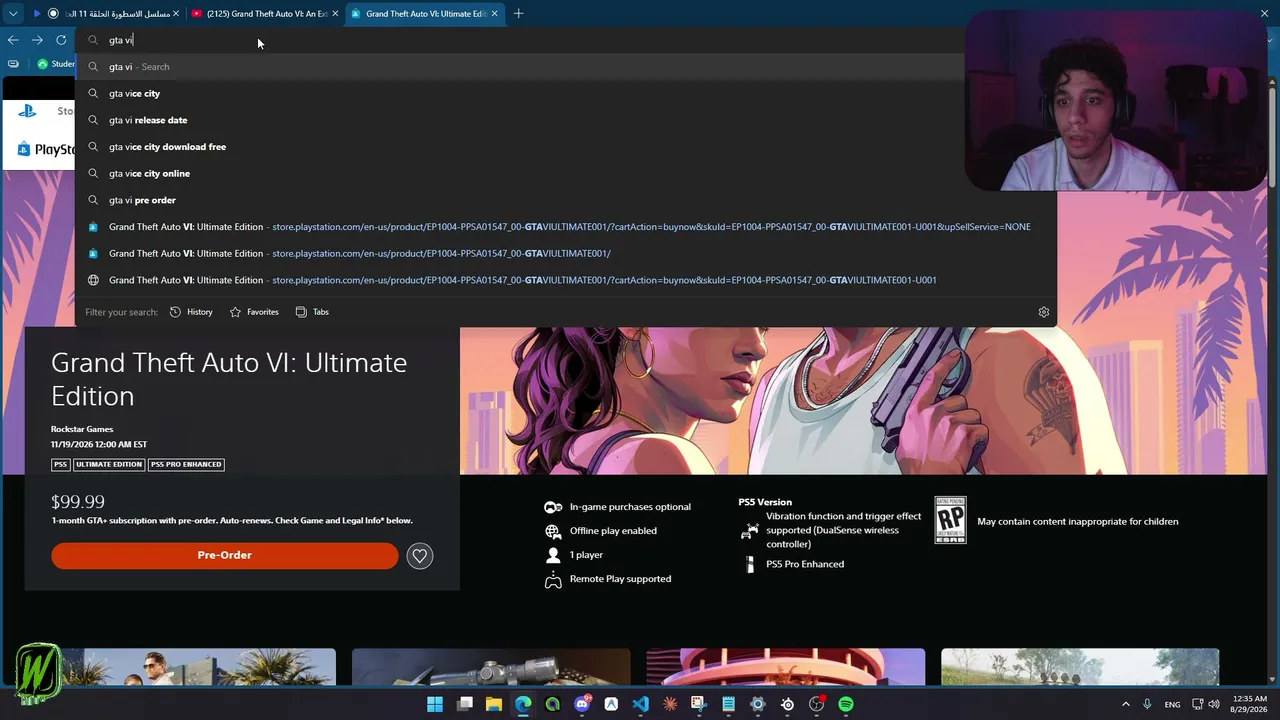The image size is (1280, 720).
Task: Switch to the Arabic series episode tab
Action: [x=105, y=14]
